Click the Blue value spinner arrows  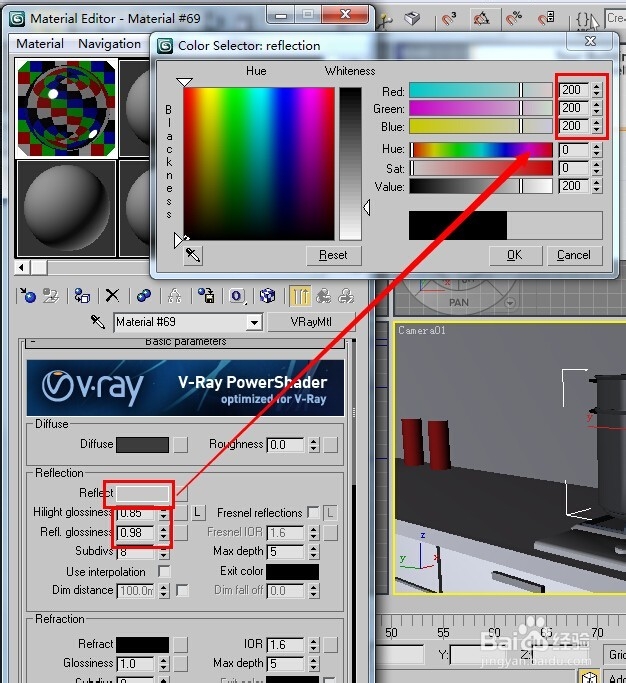597,126
